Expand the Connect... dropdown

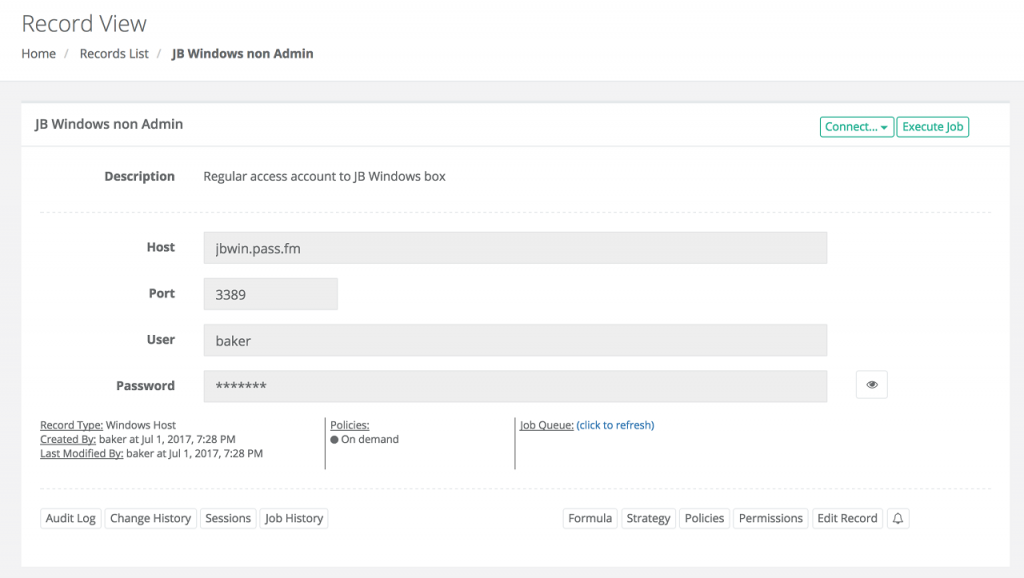pyautogui.click(x=856, y=127)
